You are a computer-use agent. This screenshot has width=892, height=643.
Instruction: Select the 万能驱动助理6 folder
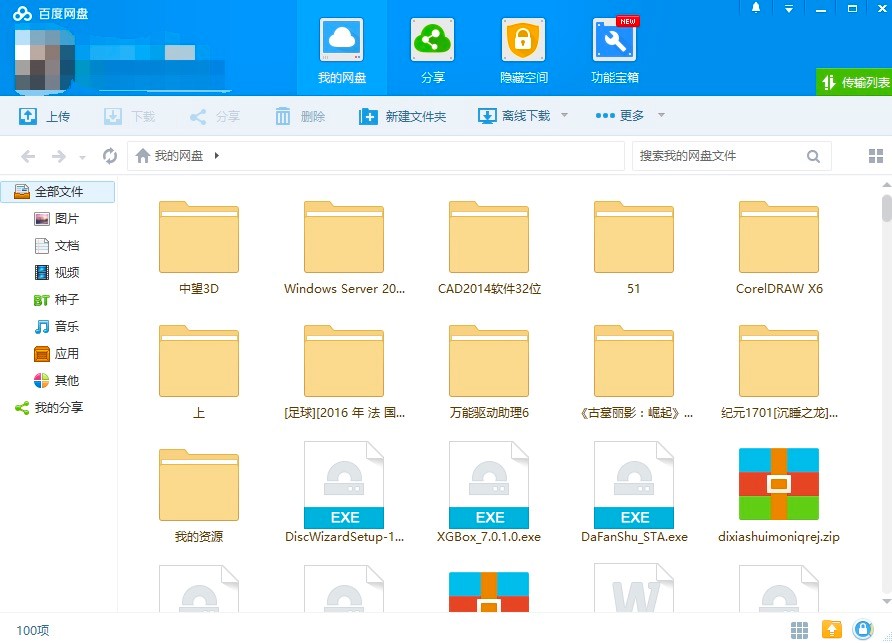[x=489, y=372]
